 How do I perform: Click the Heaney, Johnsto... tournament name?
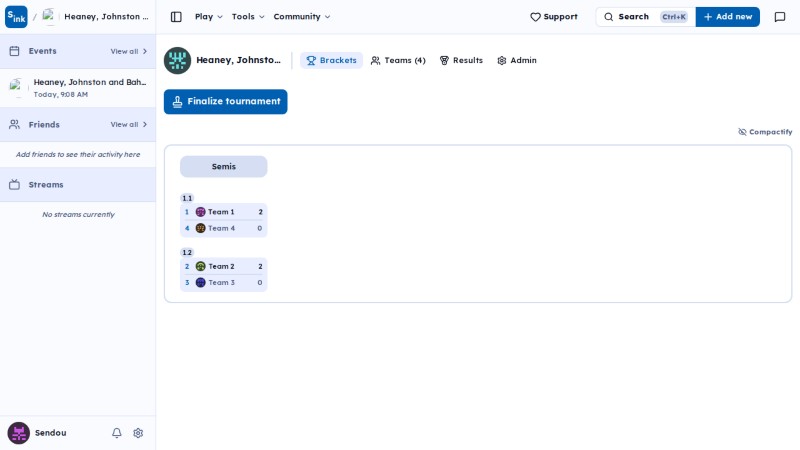[x=238, y=60]
